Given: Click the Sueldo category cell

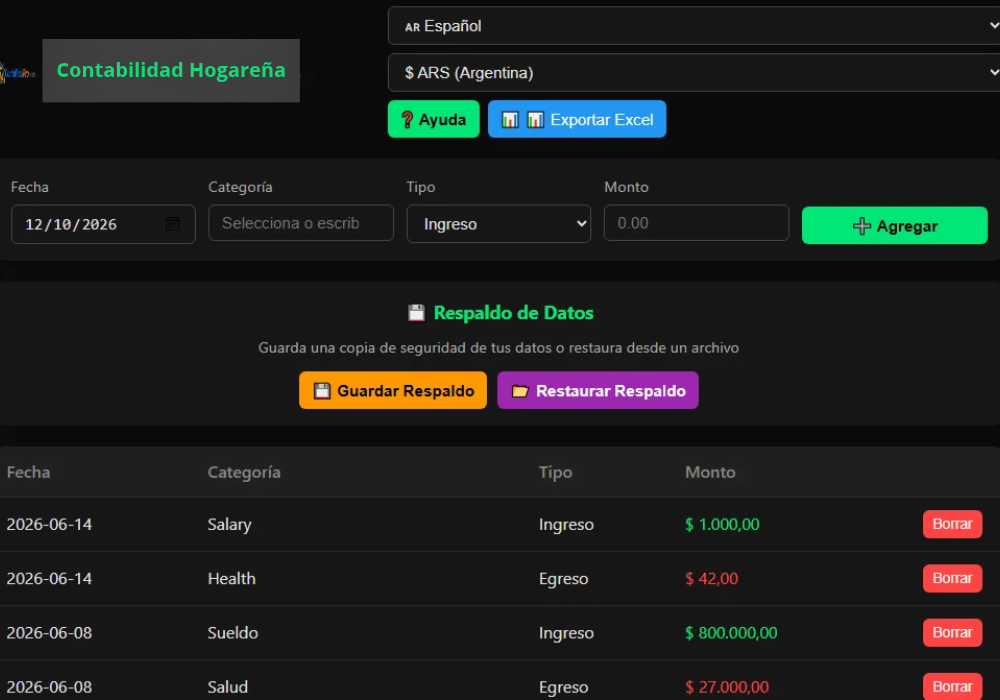Looking at the screenshot, I should [233, 632].
